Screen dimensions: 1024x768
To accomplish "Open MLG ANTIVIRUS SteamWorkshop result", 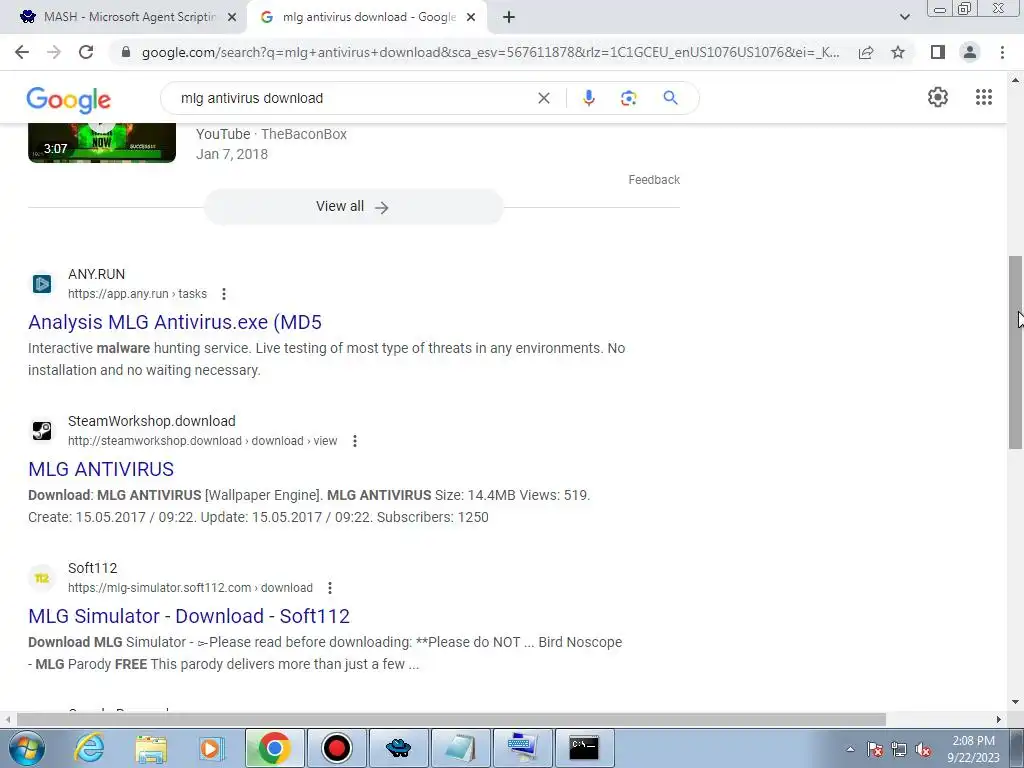I will [x=101, y=469].
